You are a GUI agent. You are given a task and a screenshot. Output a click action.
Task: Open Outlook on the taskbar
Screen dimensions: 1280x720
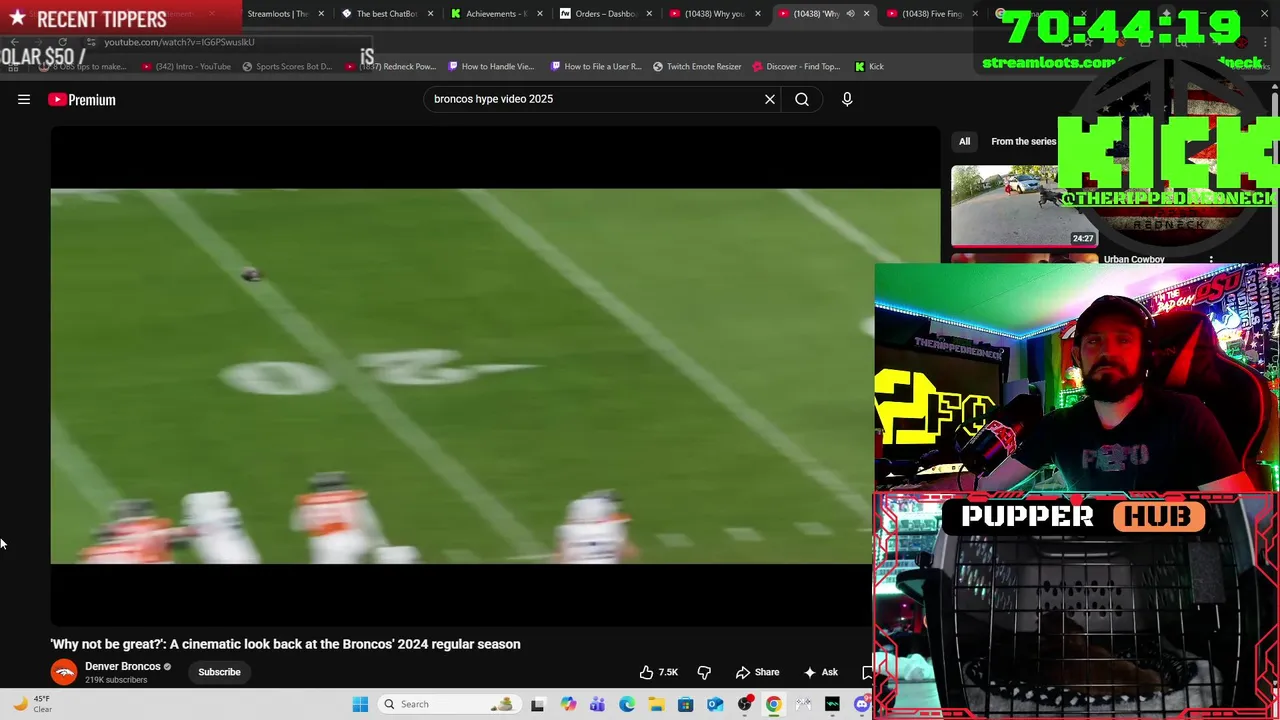click(x=715, y=704)
